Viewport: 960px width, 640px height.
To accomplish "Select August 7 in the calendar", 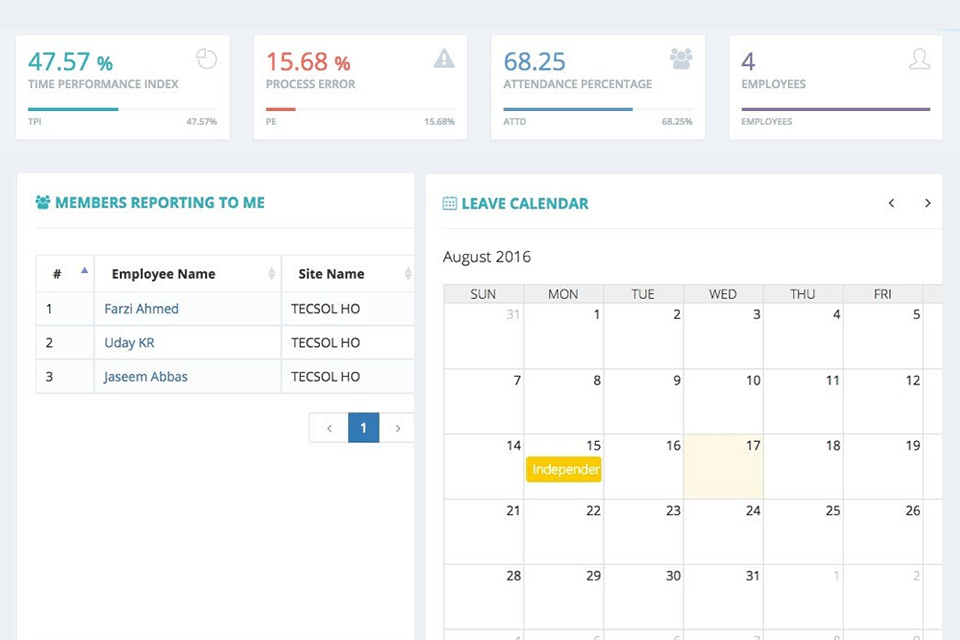I will (x=484, y=401).
